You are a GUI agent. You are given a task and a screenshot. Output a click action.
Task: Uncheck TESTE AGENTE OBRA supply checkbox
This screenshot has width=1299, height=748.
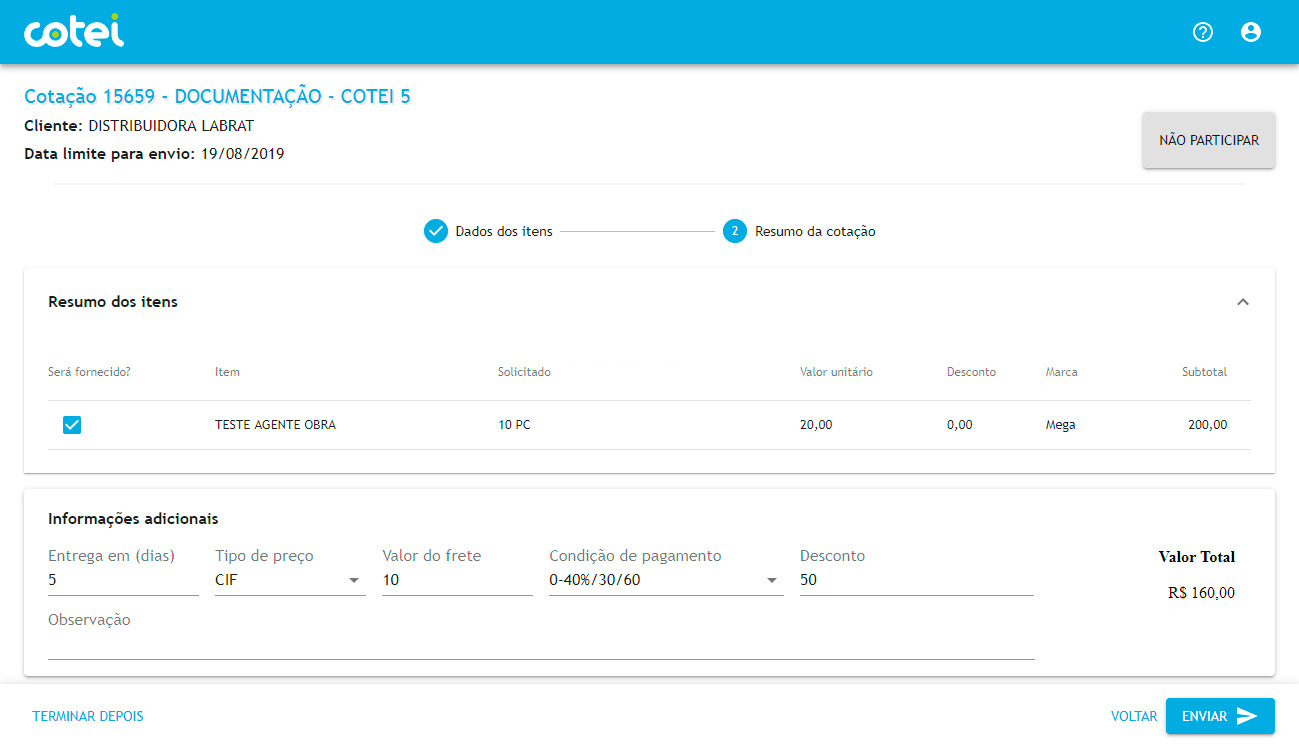[x=72, y=425]
